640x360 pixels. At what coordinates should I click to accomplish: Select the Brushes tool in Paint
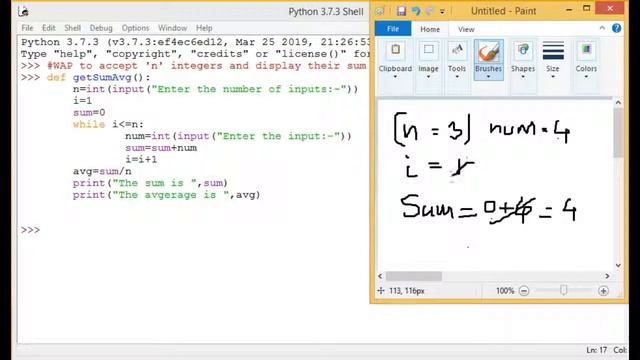pyautogui.click(x=488, y=60)
